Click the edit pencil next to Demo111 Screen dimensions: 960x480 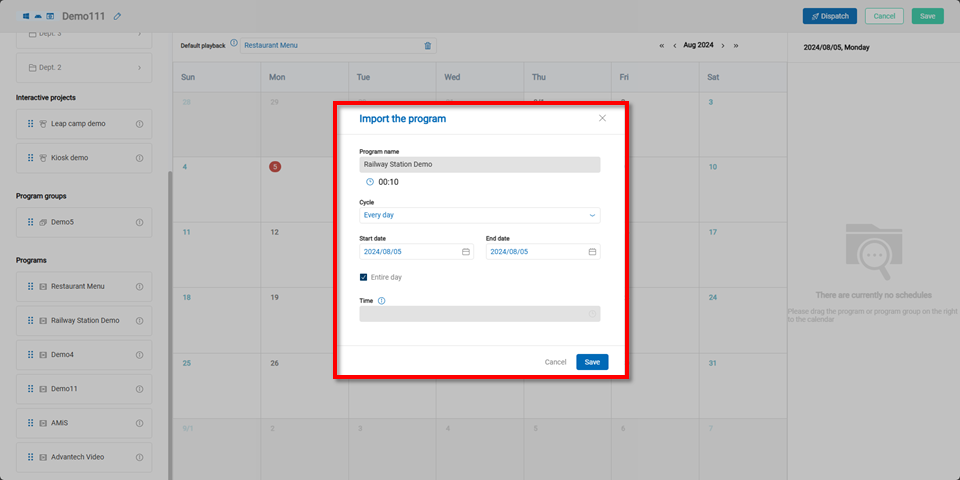(x=118, y=16)
